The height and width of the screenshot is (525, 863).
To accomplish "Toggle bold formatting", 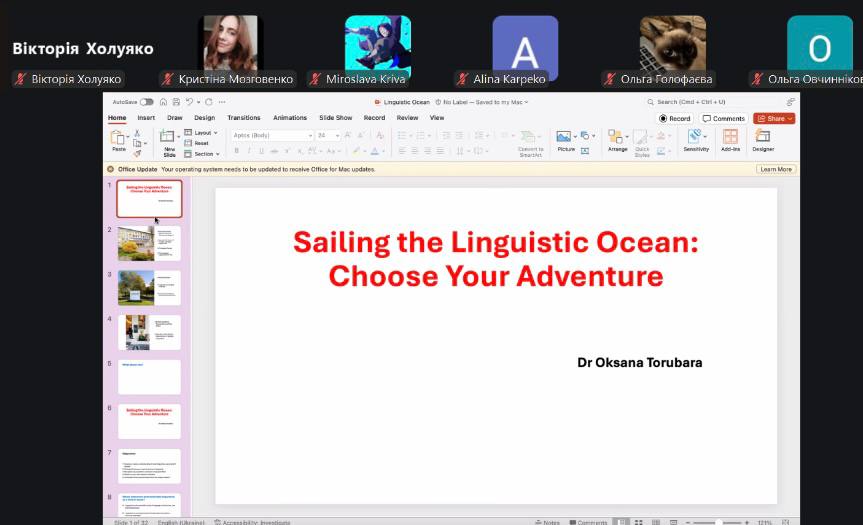I will pos(237,151).
